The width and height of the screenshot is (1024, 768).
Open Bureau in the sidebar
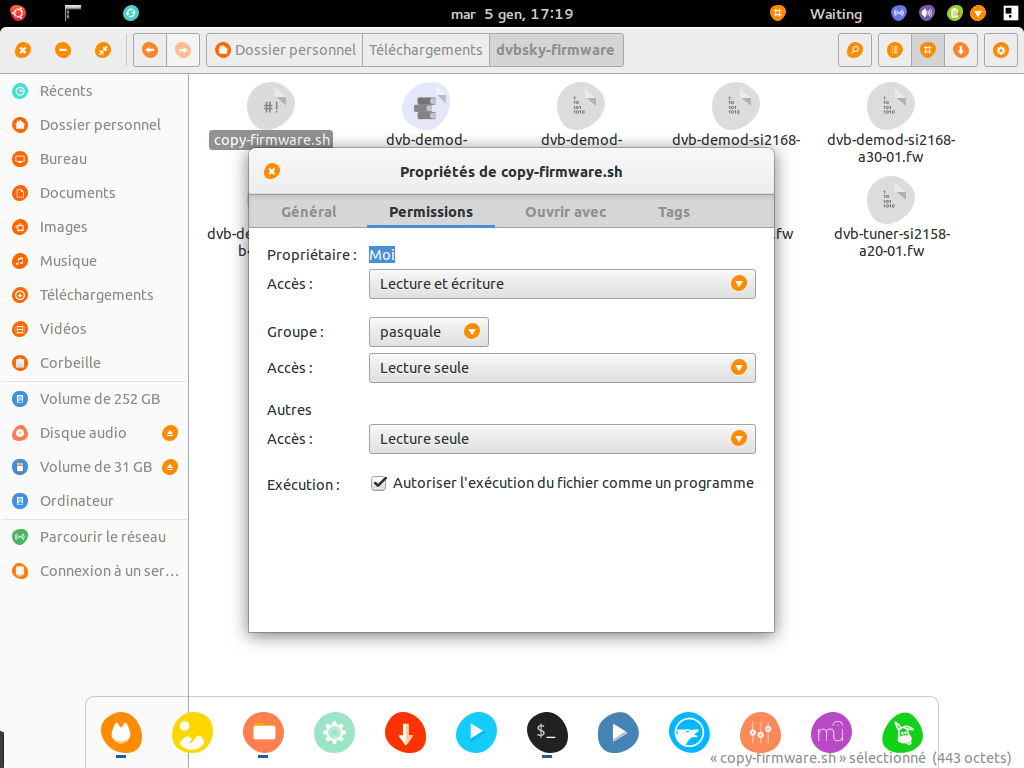click(95, 159)
